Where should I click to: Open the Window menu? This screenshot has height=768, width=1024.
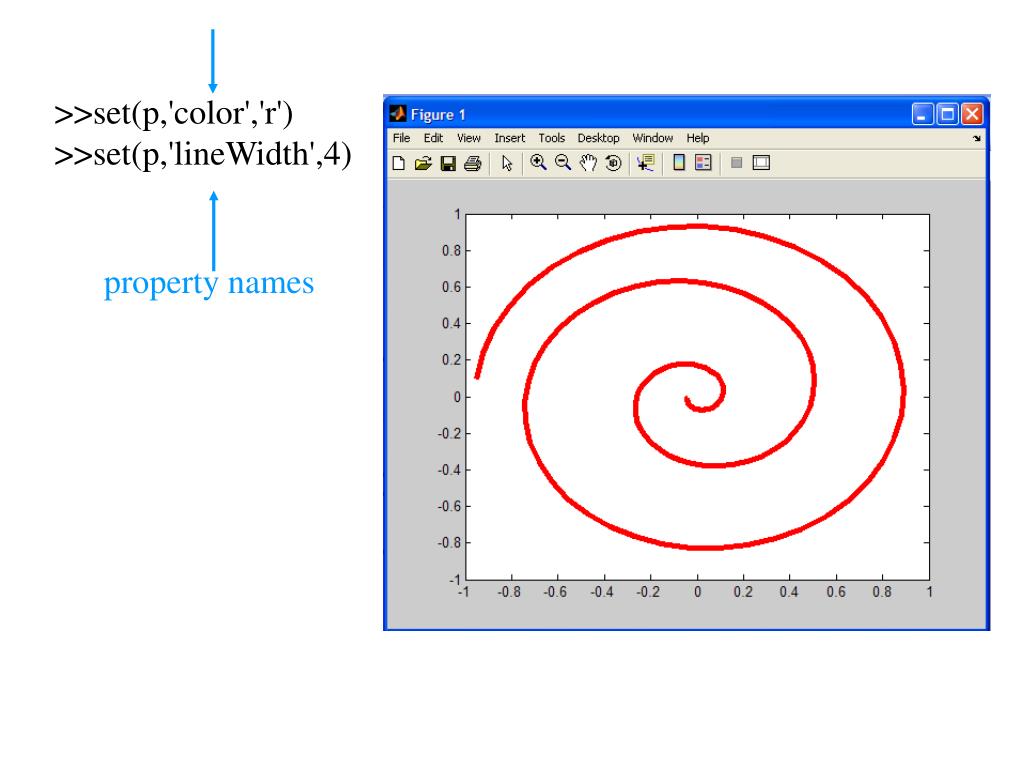pyautogui.click(x=652, y=138)
